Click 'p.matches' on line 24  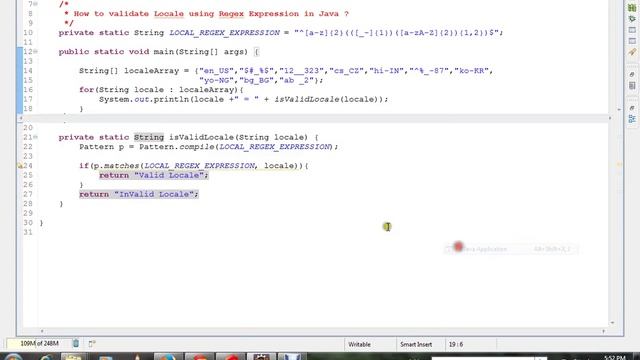[116, 166]
